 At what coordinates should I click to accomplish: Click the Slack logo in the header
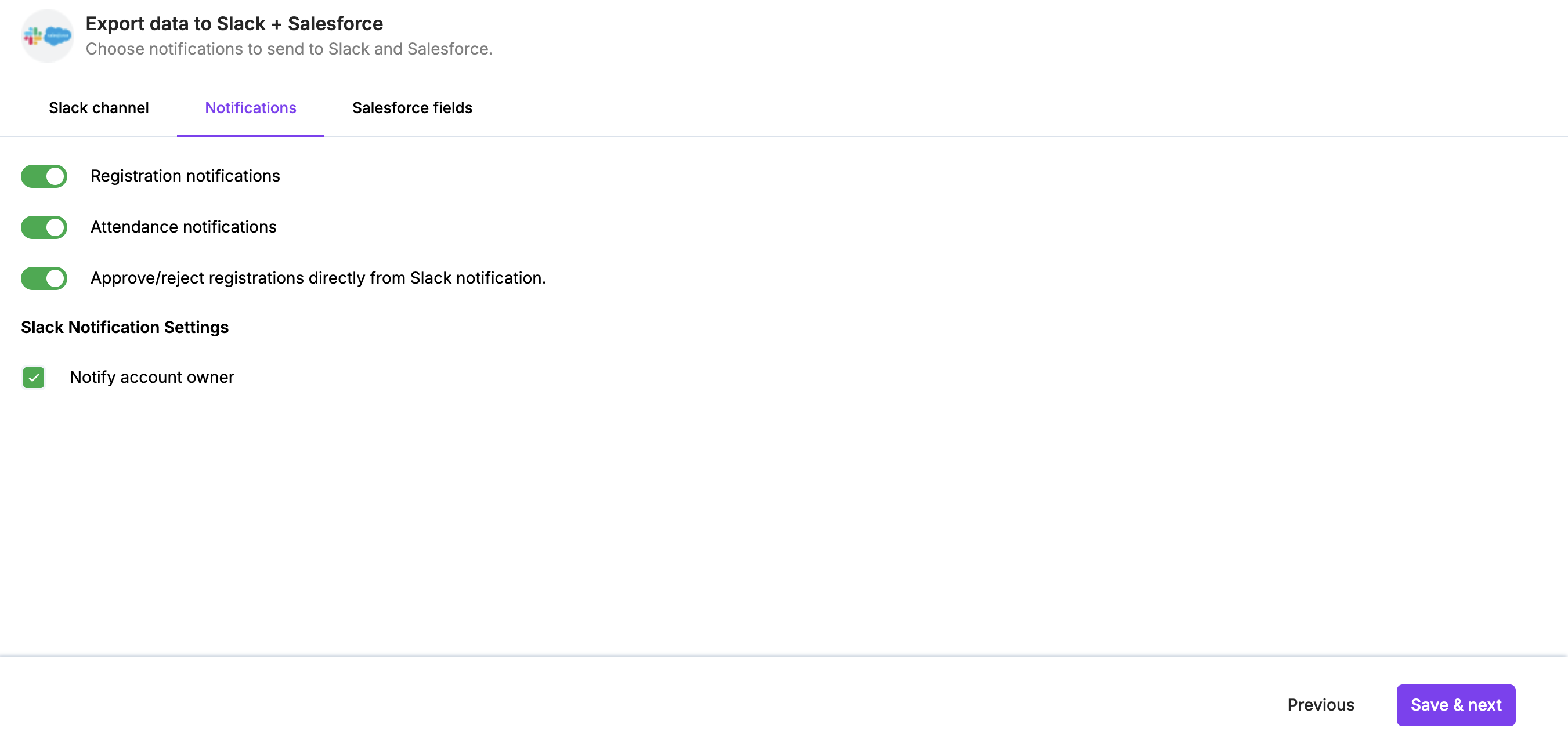(33, 37)
